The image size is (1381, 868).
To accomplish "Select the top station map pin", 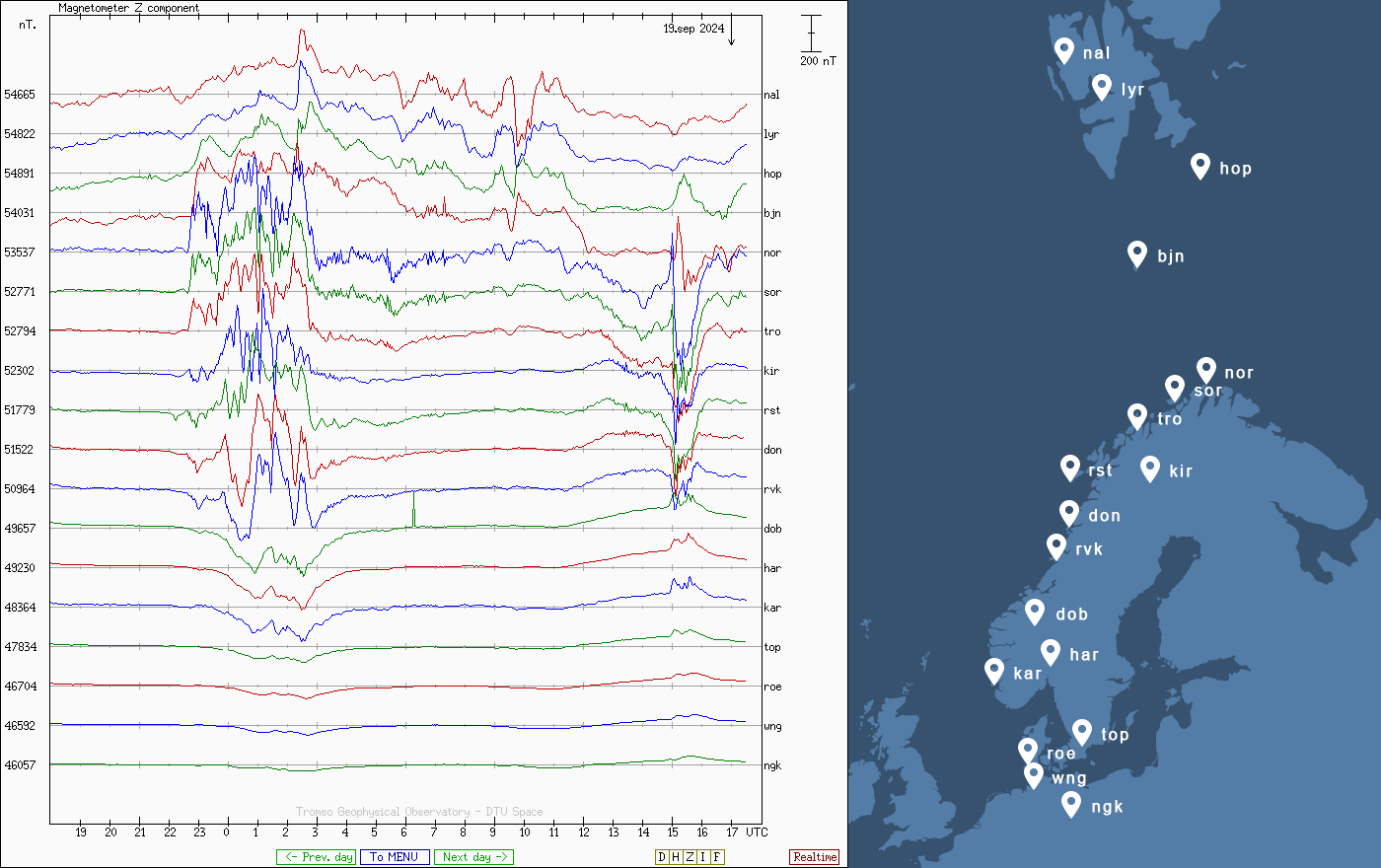I will [x=1082, y=732].
